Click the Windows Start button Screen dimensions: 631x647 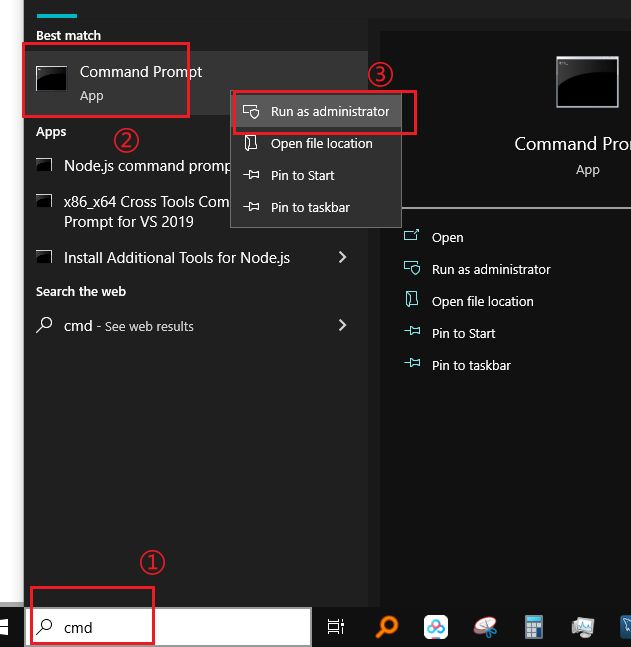6,627
